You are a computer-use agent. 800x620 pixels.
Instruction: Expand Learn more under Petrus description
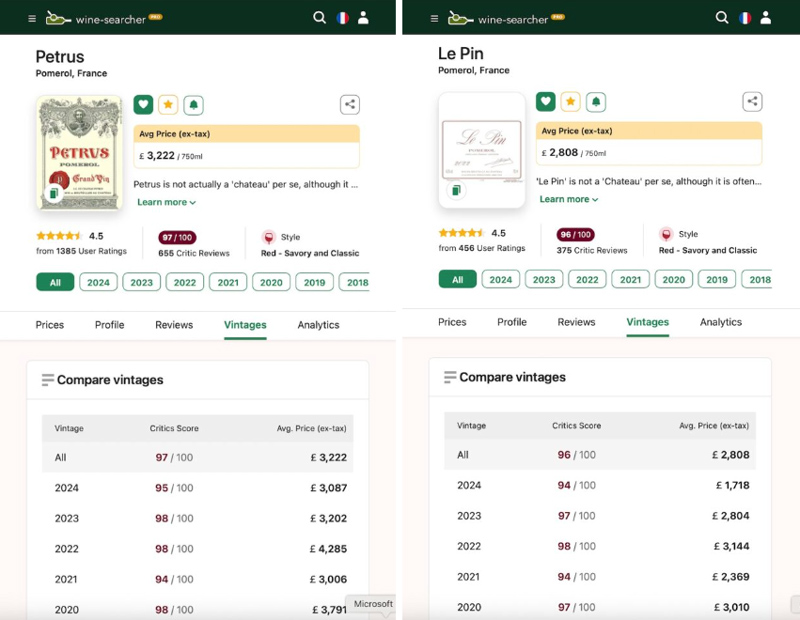pyautogui.click(x=166, y=202)
